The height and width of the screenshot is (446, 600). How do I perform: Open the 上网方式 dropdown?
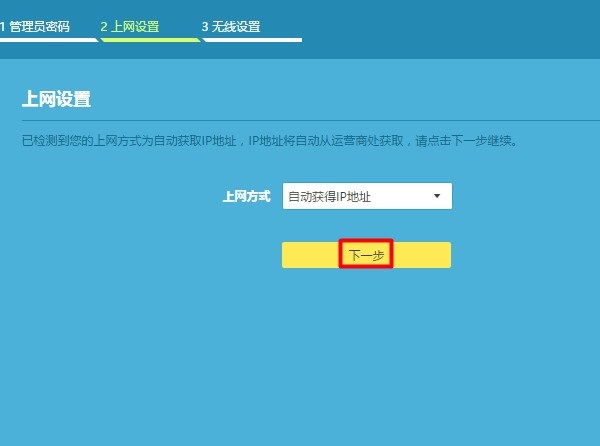367,196
